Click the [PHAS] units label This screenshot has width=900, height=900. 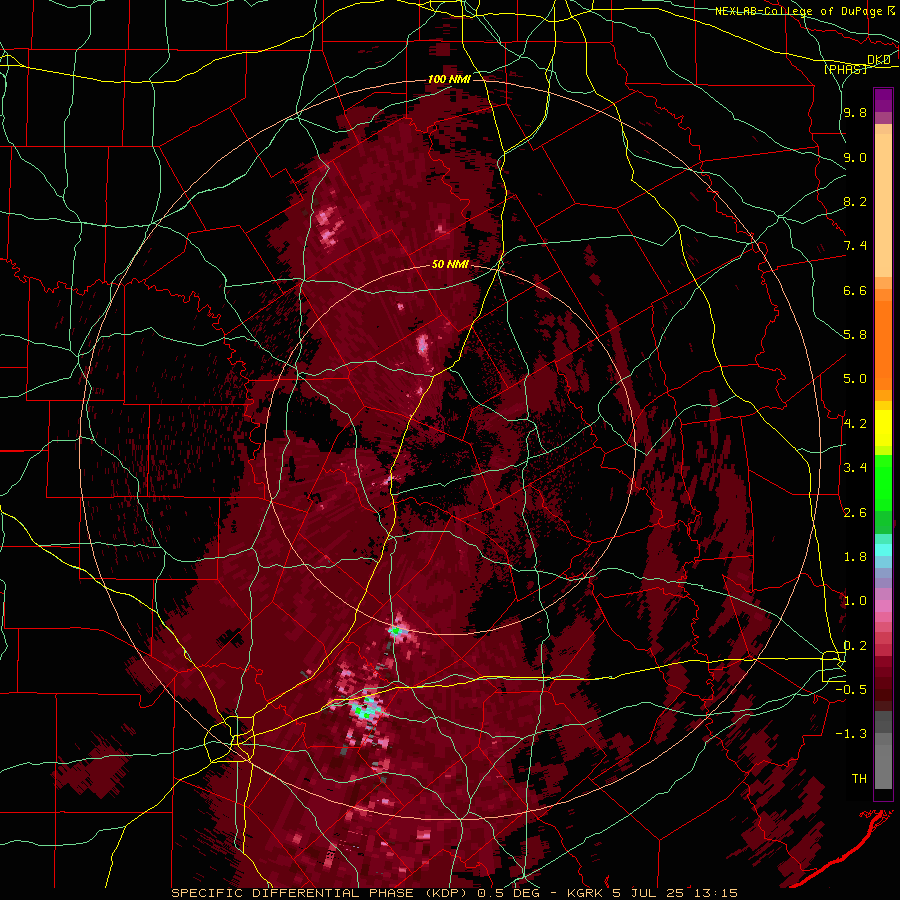click(x=845, y=69)
